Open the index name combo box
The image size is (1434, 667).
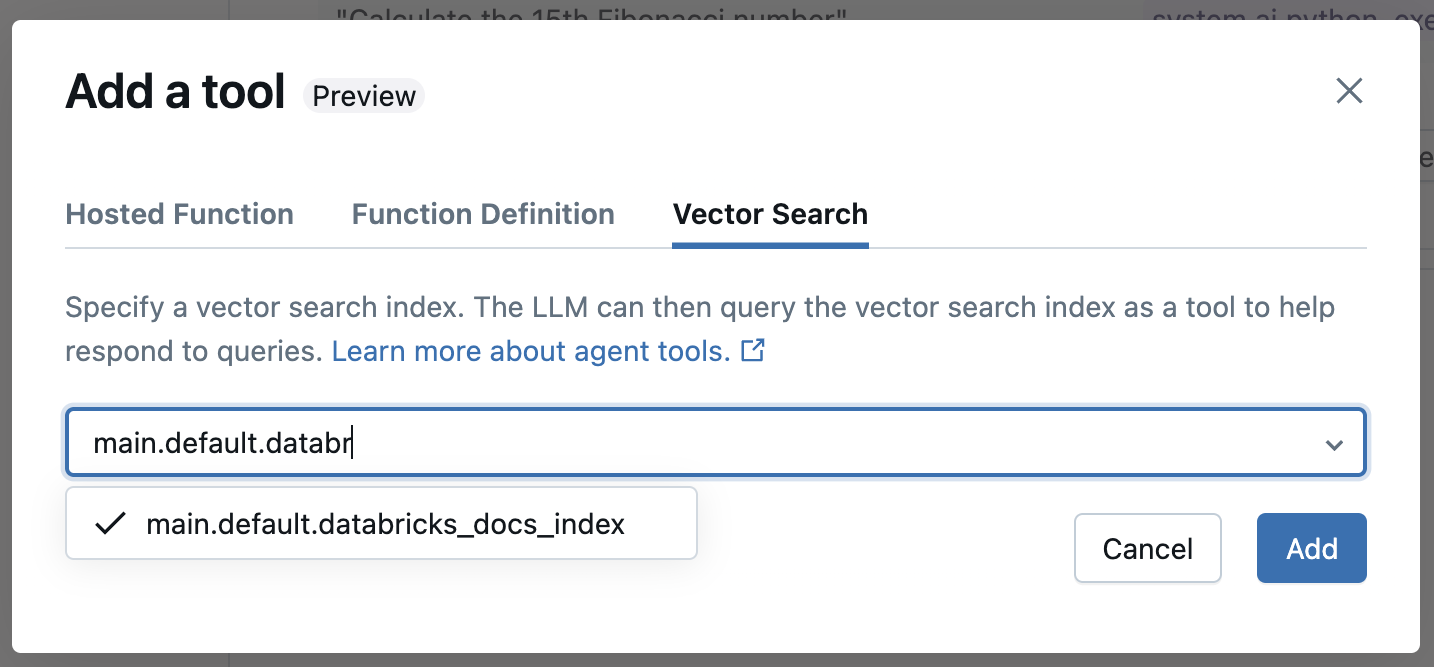coord(700,442)
